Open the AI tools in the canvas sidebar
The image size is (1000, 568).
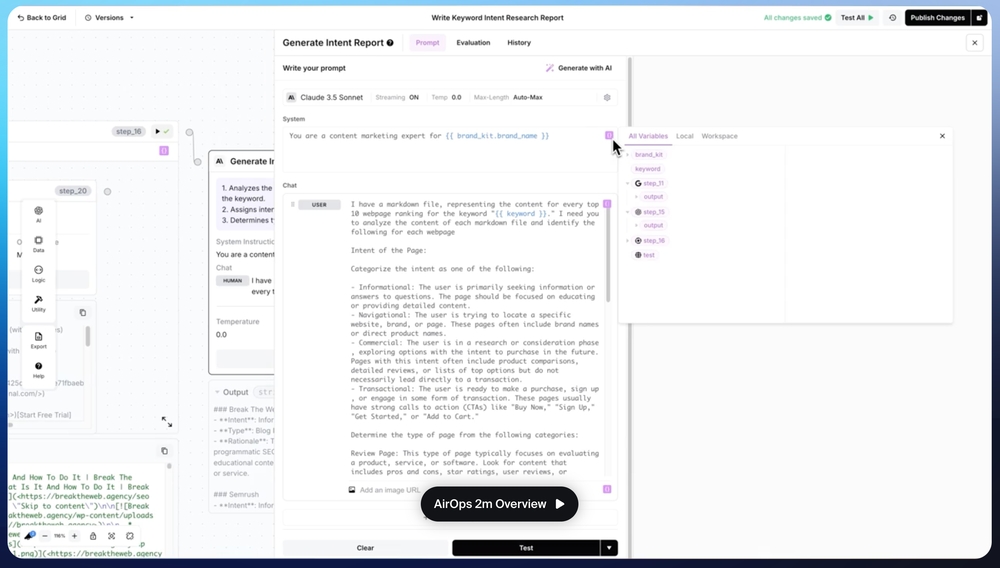[x=38, y=214]
